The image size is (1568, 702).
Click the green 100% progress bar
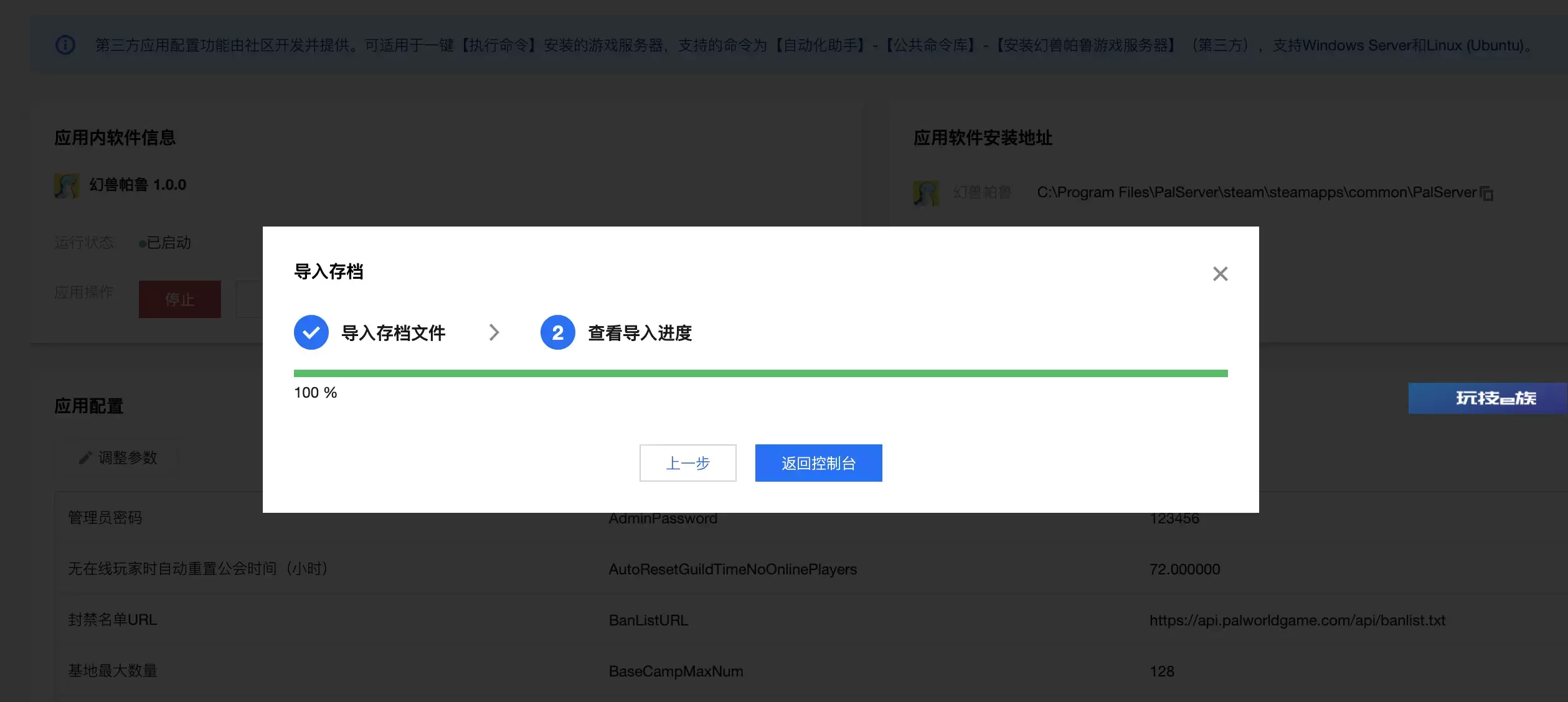(x=760, y=373)
